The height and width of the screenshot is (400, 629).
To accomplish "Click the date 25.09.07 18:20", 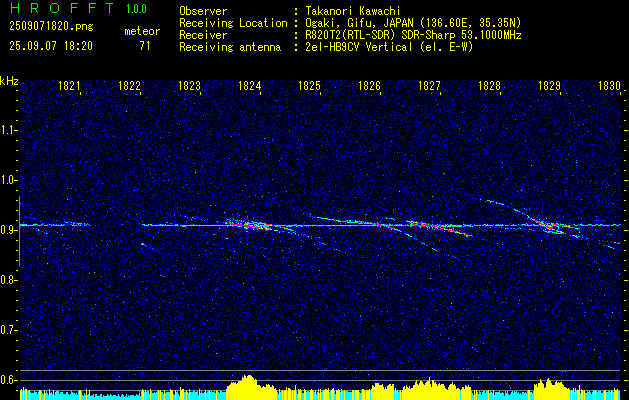I will [x=51, y=46].
